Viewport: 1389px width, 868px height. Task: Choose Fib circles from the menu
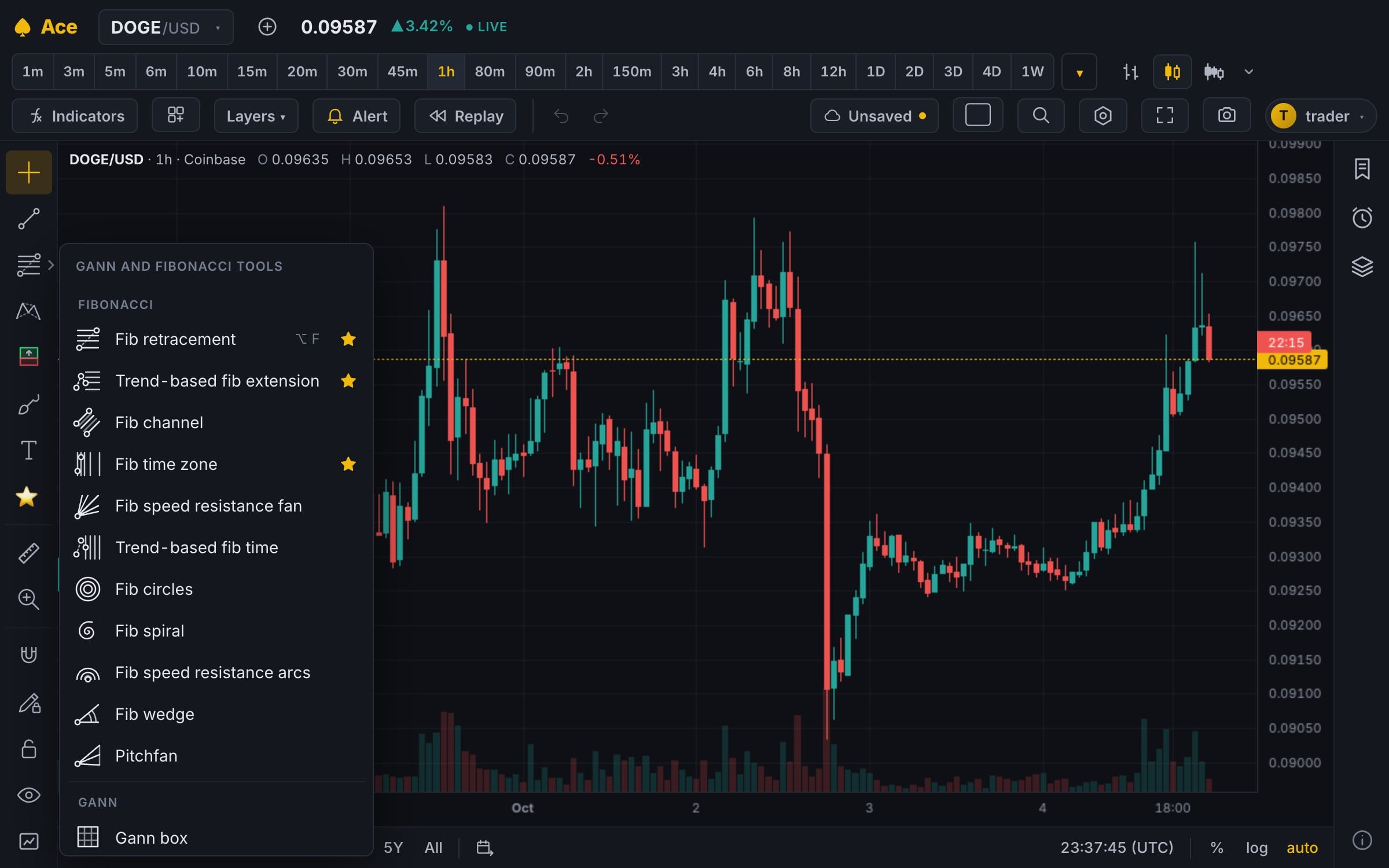tap(216, 589)
